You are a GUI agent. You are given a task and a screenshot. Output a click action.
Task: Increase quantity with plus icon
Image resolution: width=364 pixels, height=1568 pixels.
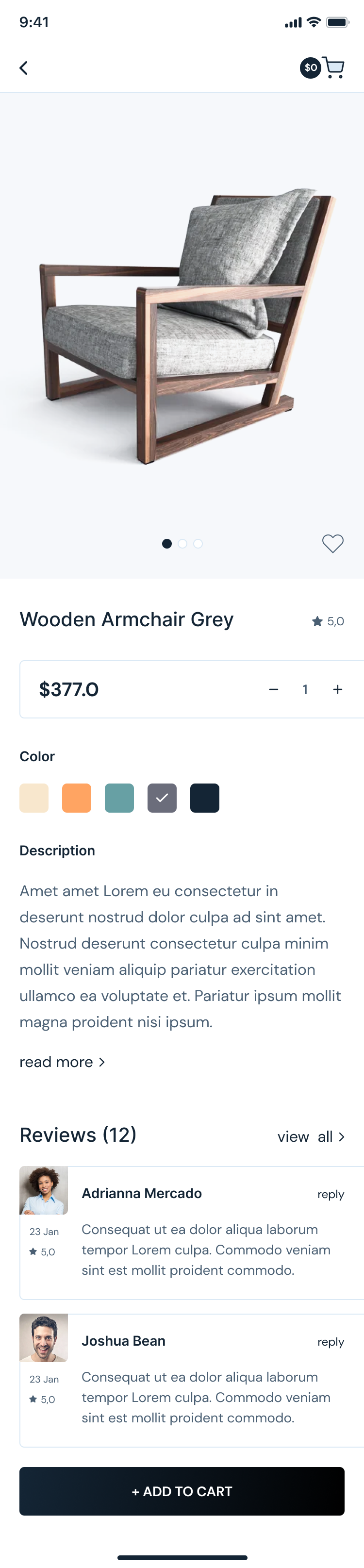(337, 689)
